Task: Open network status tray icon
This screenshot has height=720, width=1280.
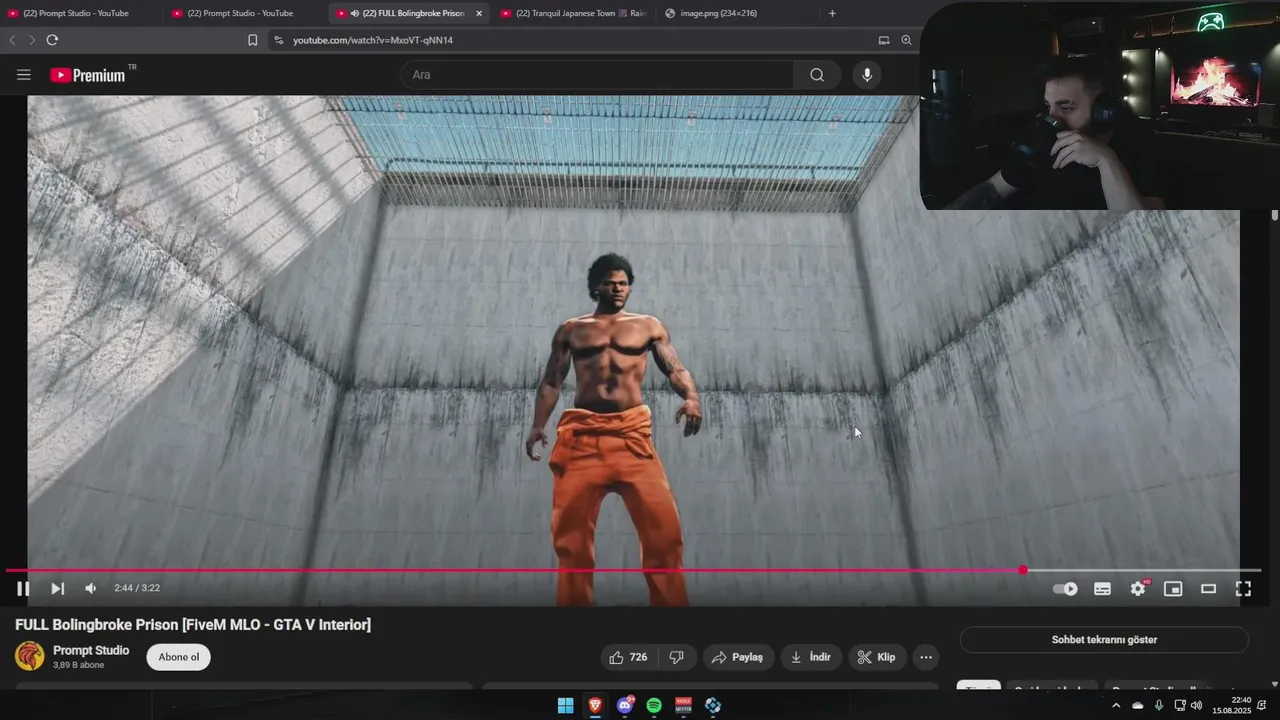Action: pos(1180,705)
